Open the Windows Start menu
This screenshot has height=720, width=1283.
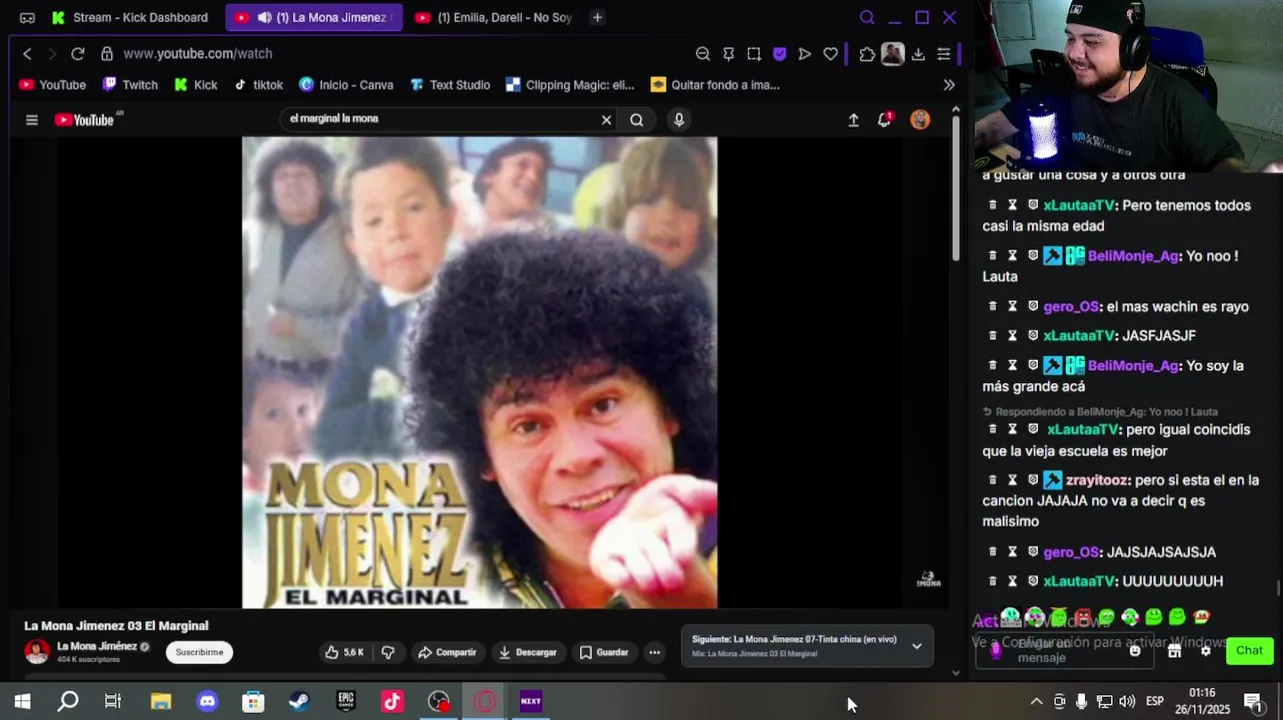(22, 702)
